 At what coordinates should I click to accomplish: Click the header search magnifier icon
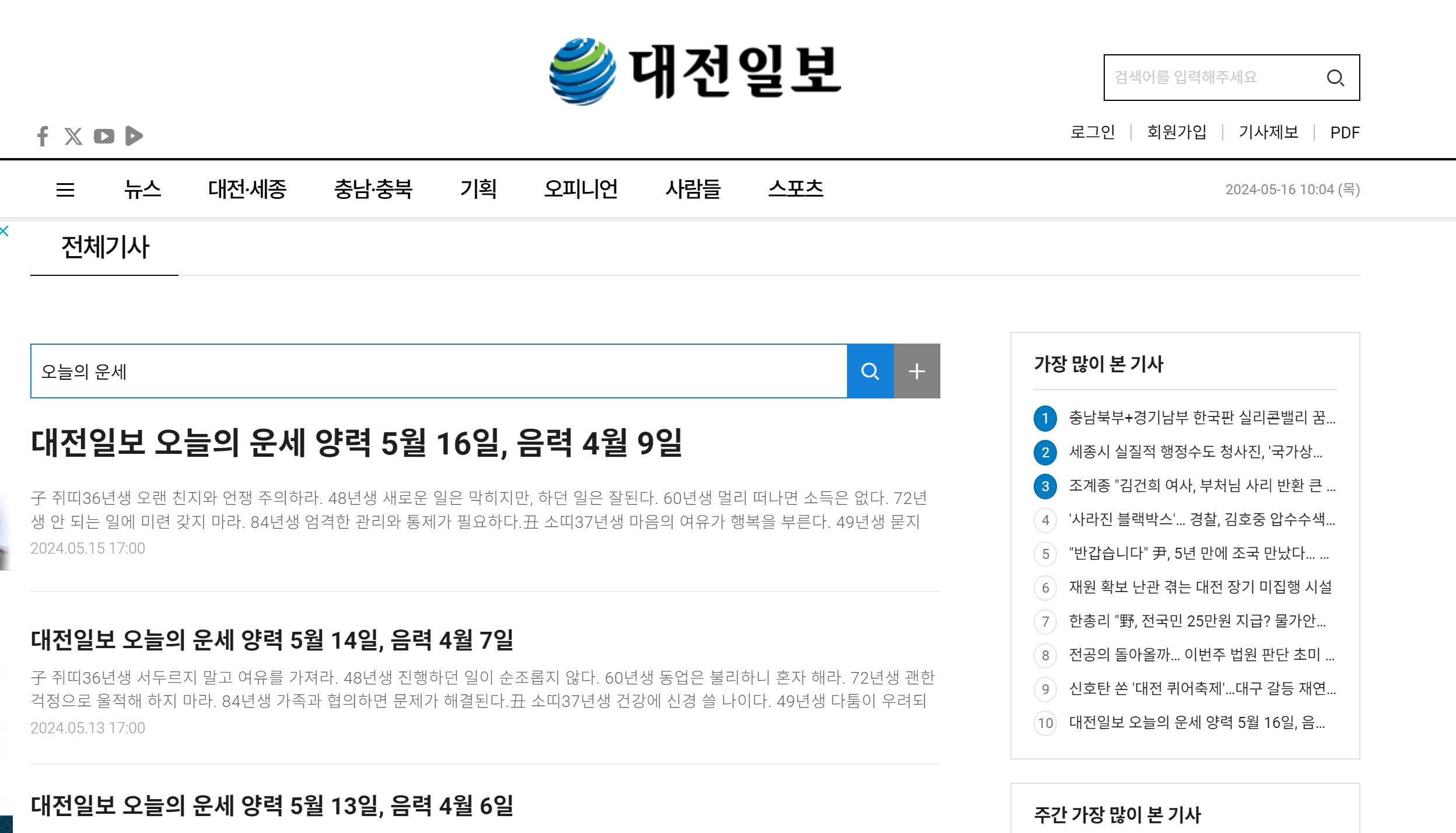[1335, 78]
